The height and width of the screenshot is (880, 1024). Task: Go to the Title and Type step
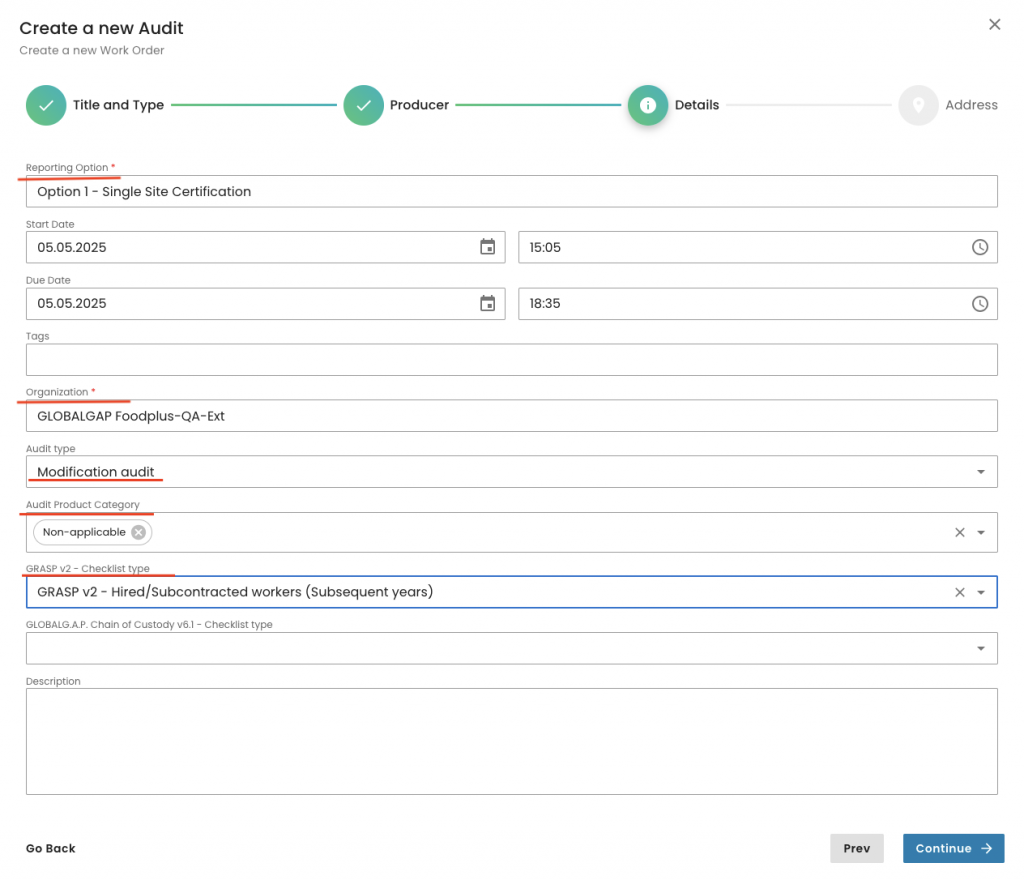pos(46,105)
